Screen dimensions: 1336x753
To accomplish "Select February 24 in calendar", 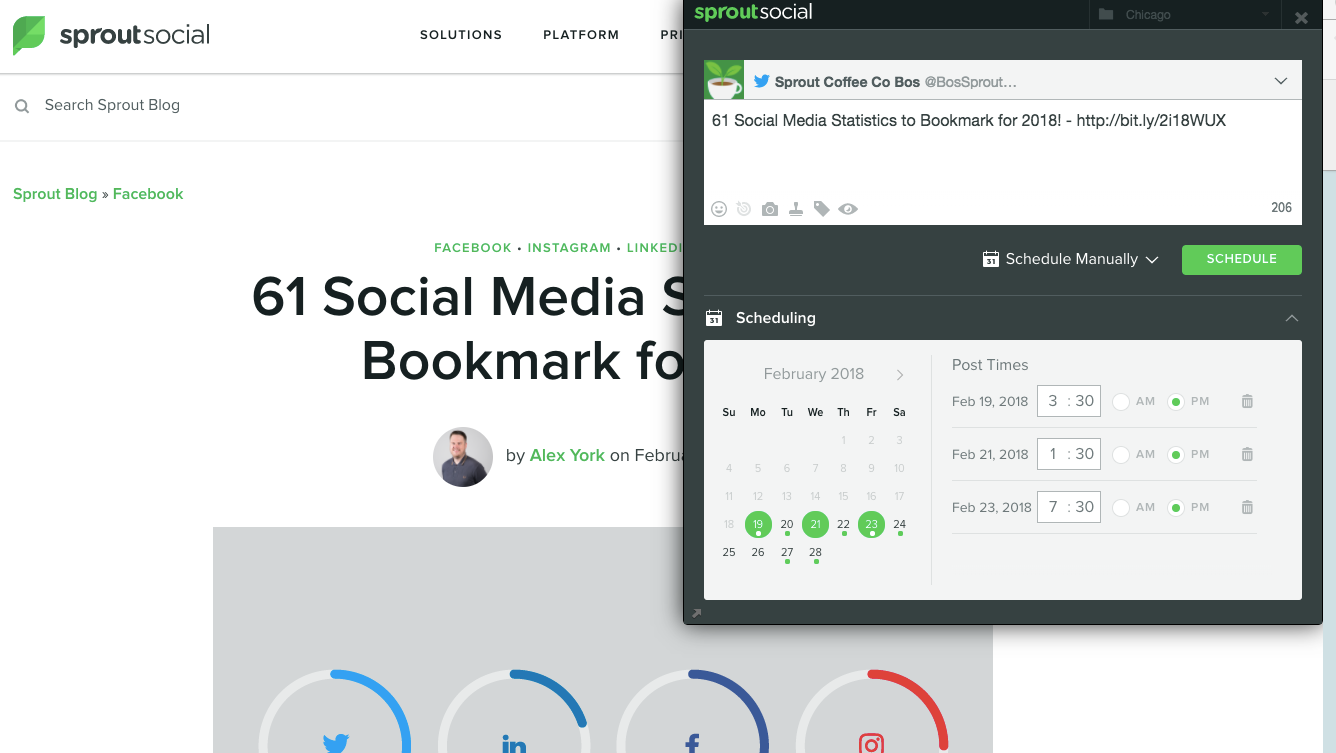I will pos(900,525).
